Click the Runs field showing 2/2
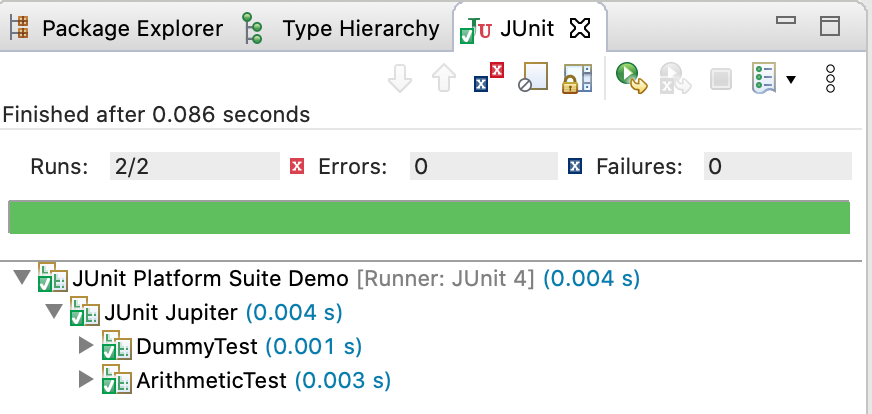The width and height of the screenshot is (872, 414). click(195, 166)
